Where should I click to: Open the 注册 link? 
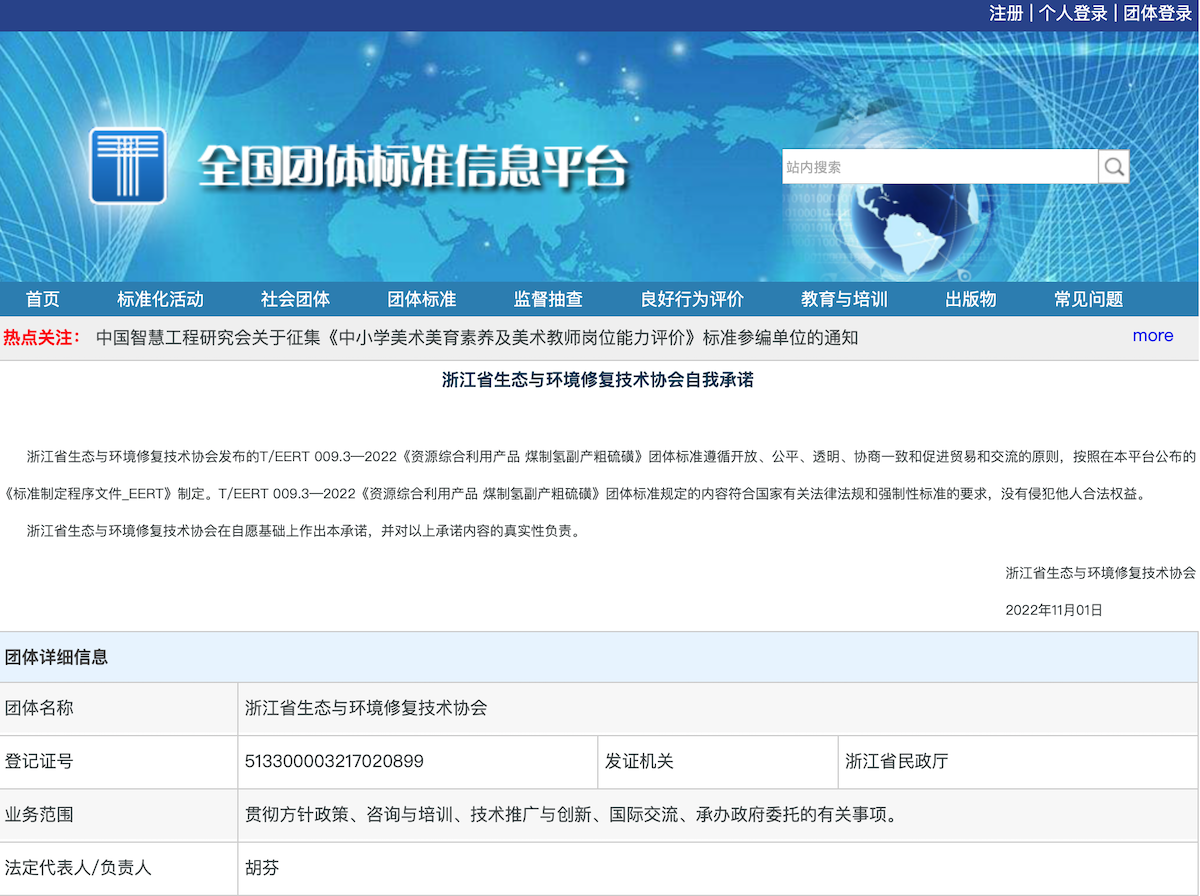click(1006, 13)
